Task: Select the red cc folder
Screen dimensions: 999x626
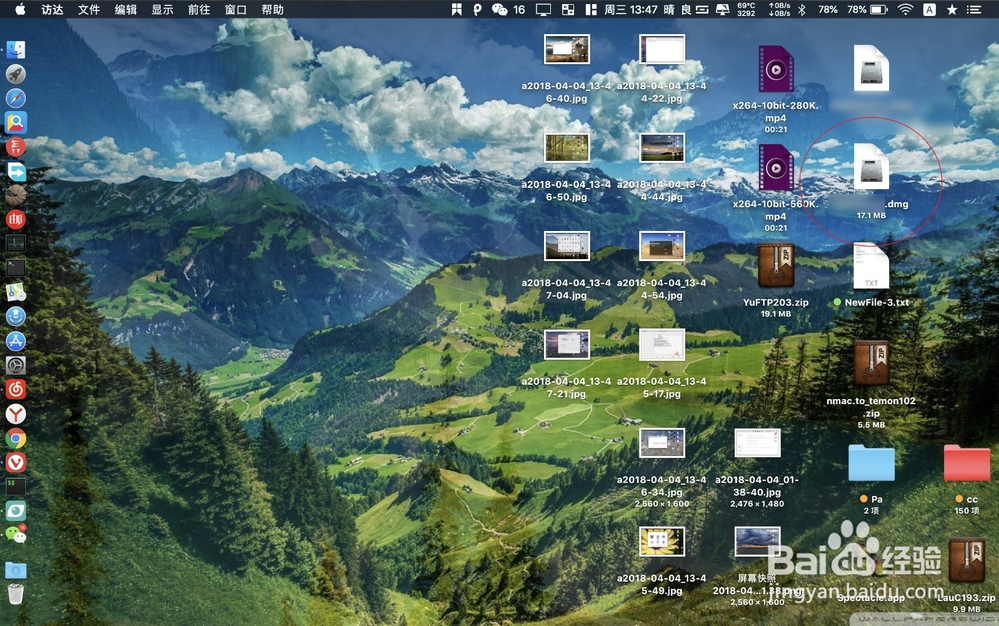Action: (966, 463)
